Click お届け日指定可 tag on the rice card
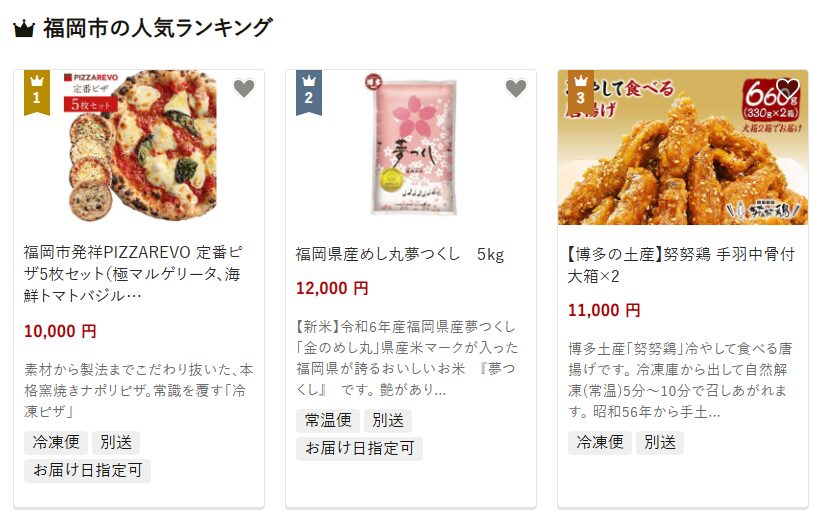Image resolution: width=829 pixels, height=520 pixels. [x=360, y=449]
